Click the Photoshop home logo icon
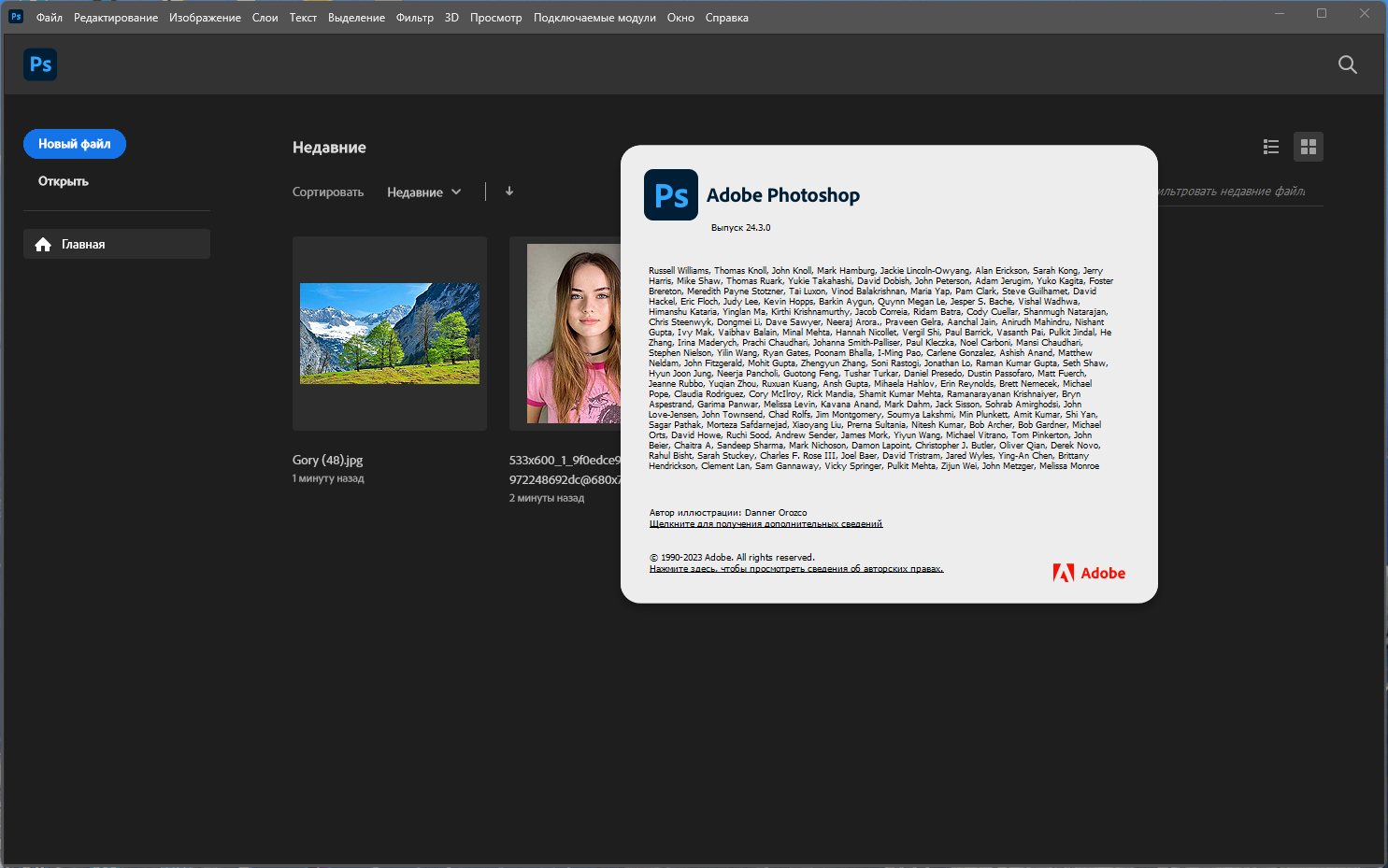 40,64
